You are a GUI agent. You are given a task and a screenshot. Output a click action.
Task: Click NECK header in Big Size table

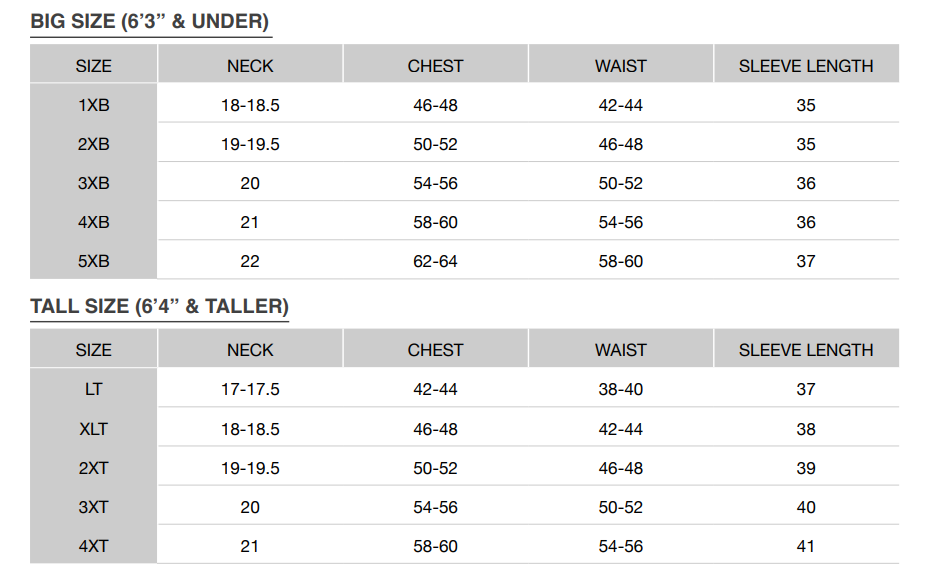tap(250, 66)
